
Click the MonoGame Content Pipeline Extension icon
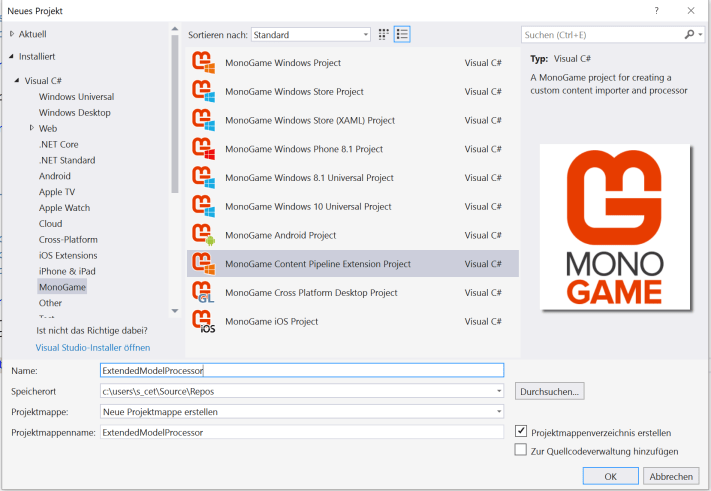[203, 264]
